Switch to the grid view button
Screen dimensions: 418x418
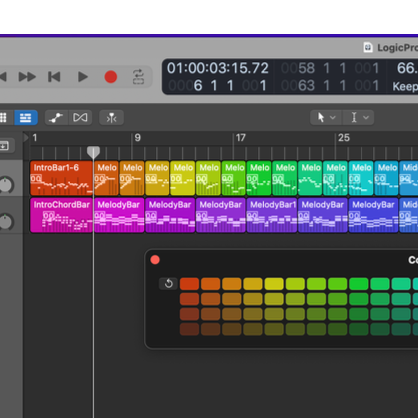tap(3, 118)
